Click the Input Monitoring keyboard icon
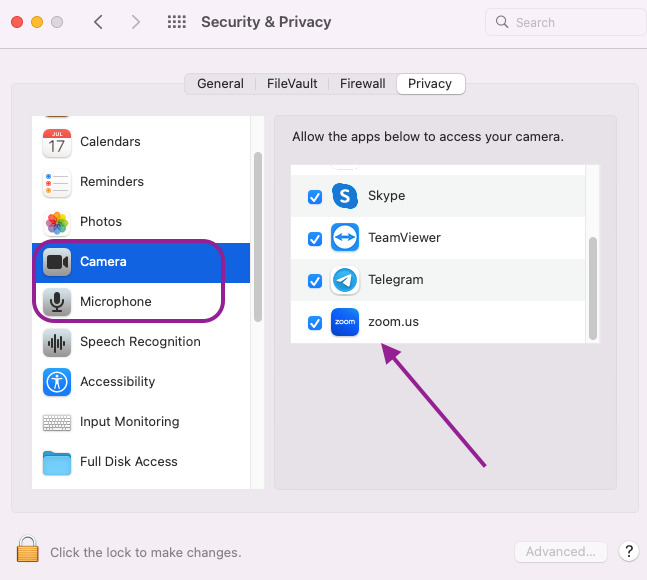This screenshot has height=580, width=647. tap(57, 422)
